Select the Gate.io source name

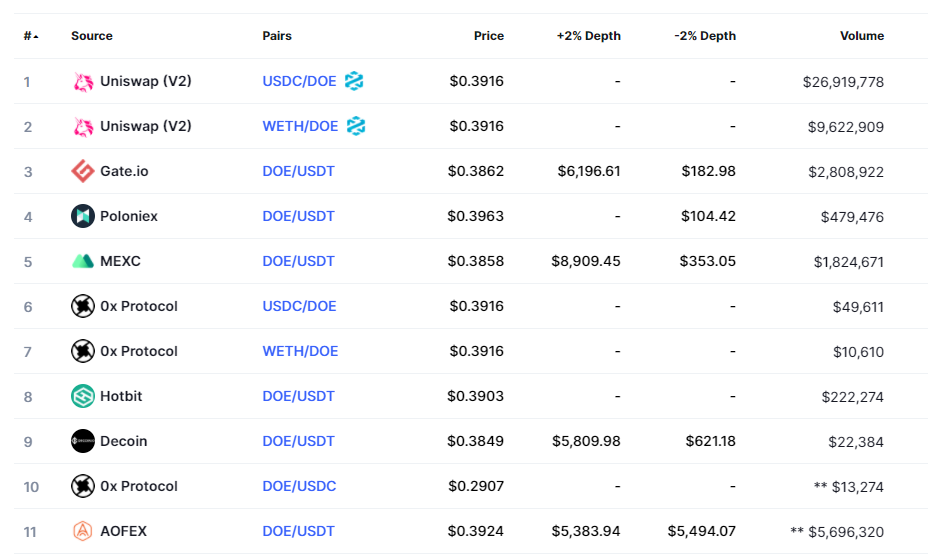(124, 171)
